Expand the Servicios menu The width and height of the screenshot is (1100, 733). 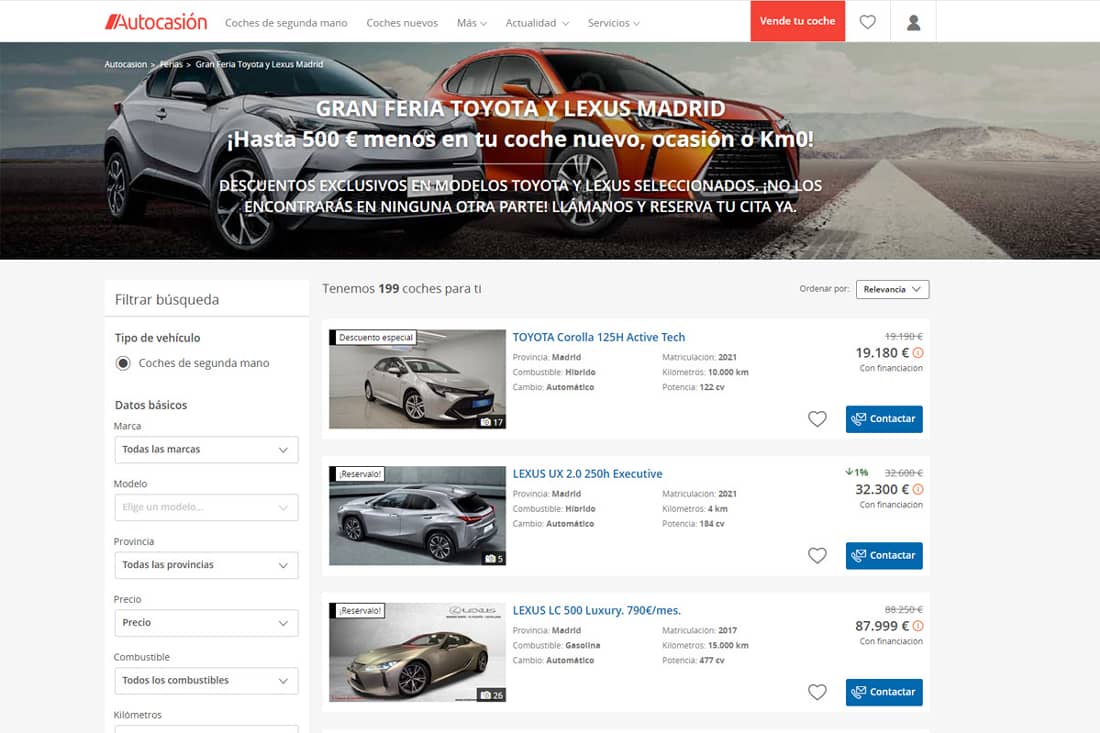[613, 23]
